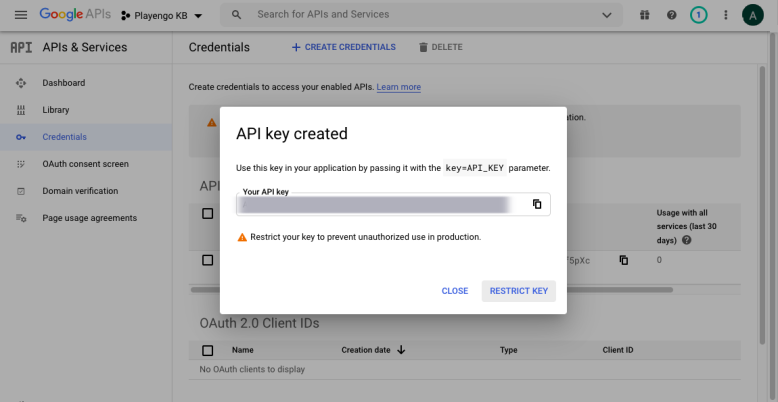Click the DELETE button in the header
The image size is (778, 402).
click(x=441, y=47)
